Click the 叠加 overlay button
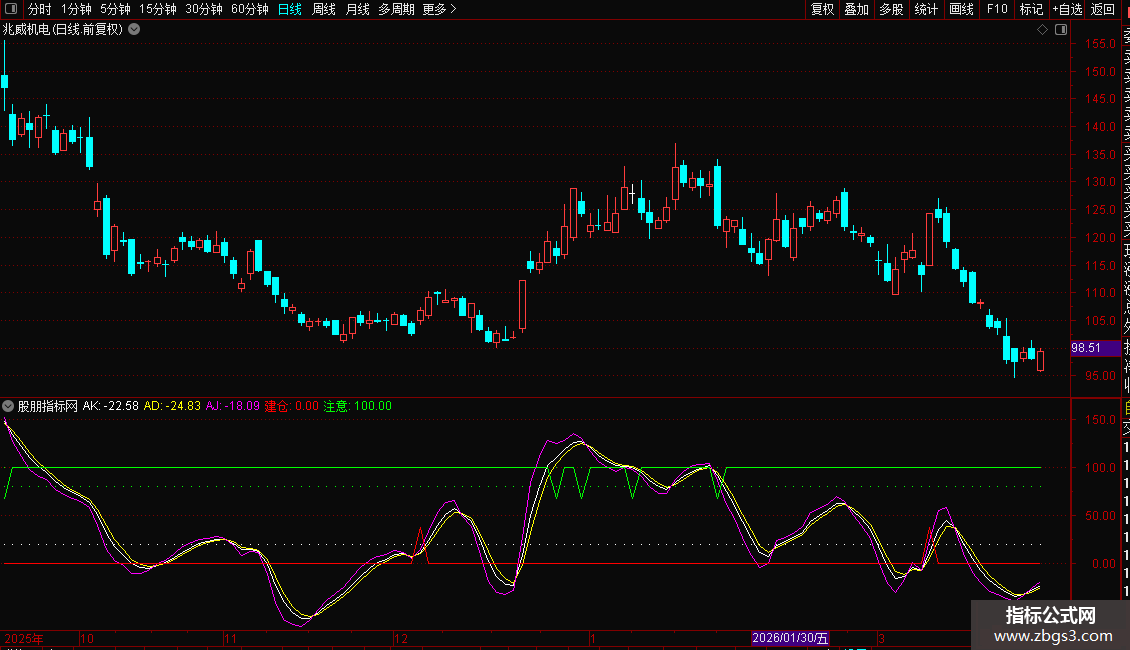Screen dimensions: 1130x650 (x=857, y=9)
